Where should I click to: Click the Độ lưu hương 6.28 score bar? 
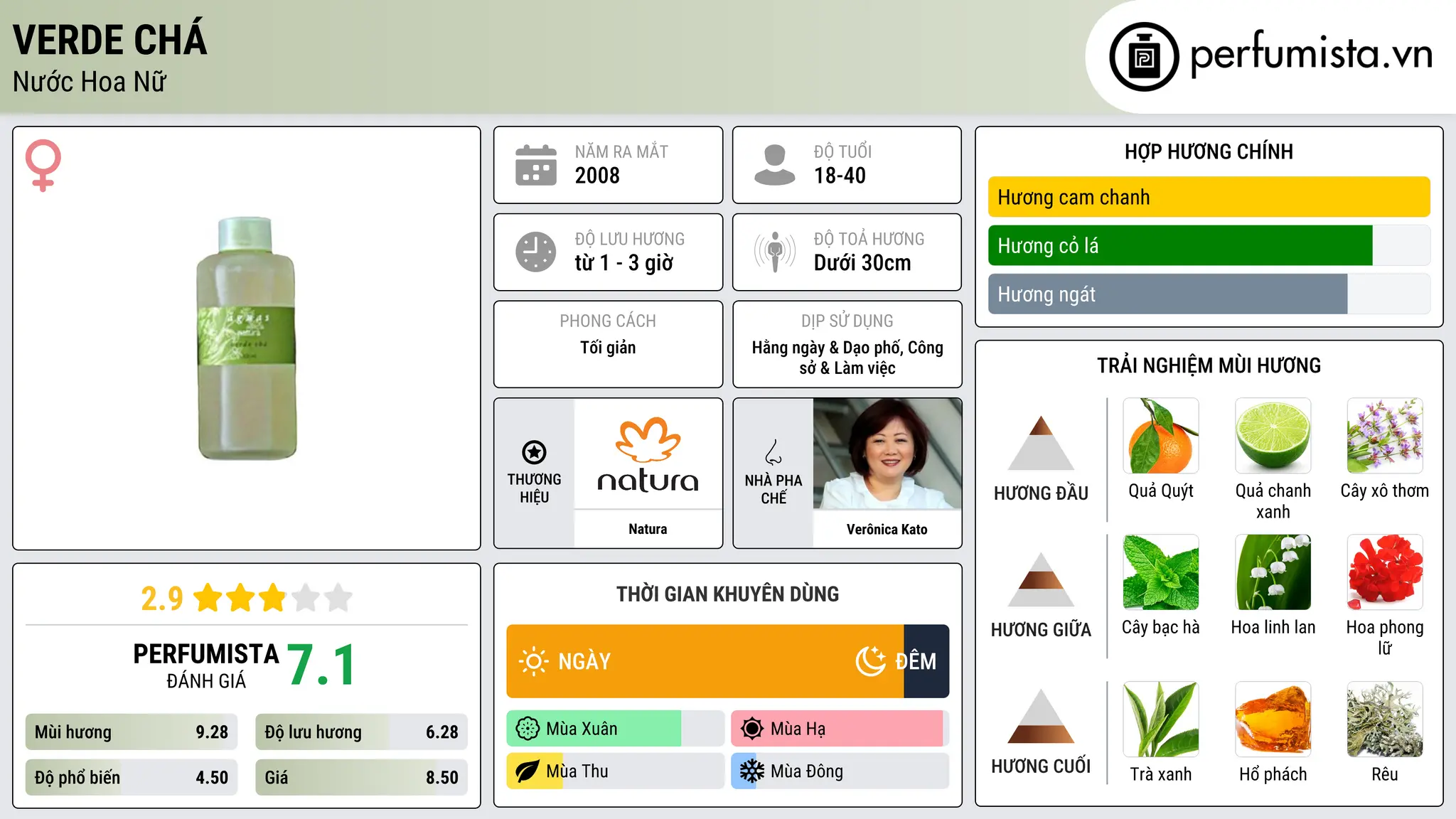coord(361,732)
